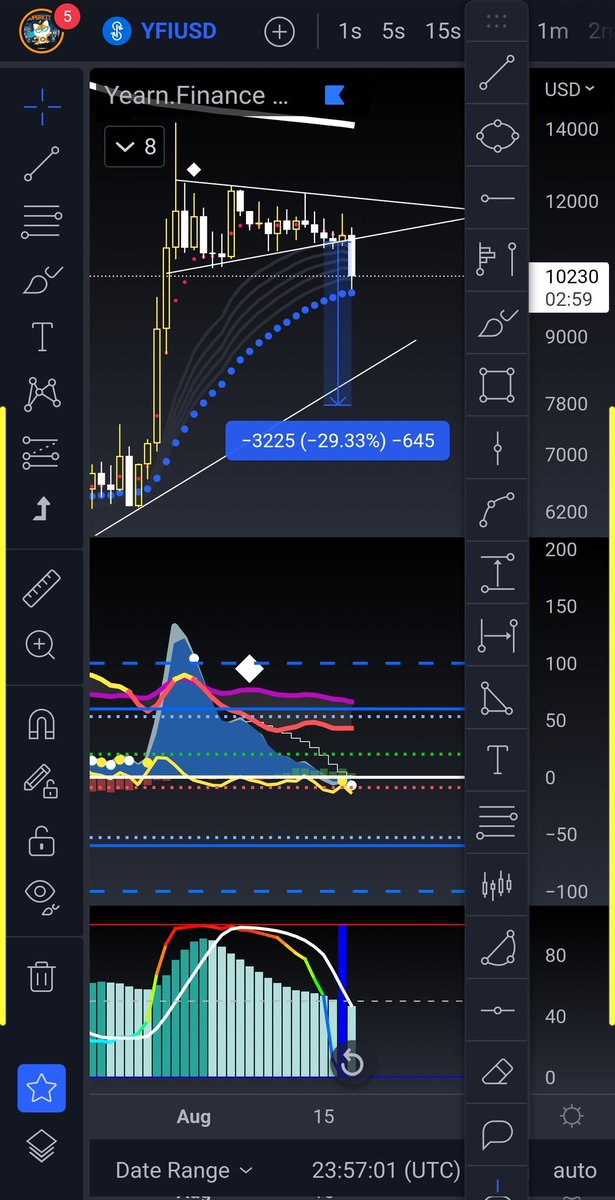Select the rectangle tool in floating toolbar
The width and height of the screenshot is (615, 1200).
(497, 385)
